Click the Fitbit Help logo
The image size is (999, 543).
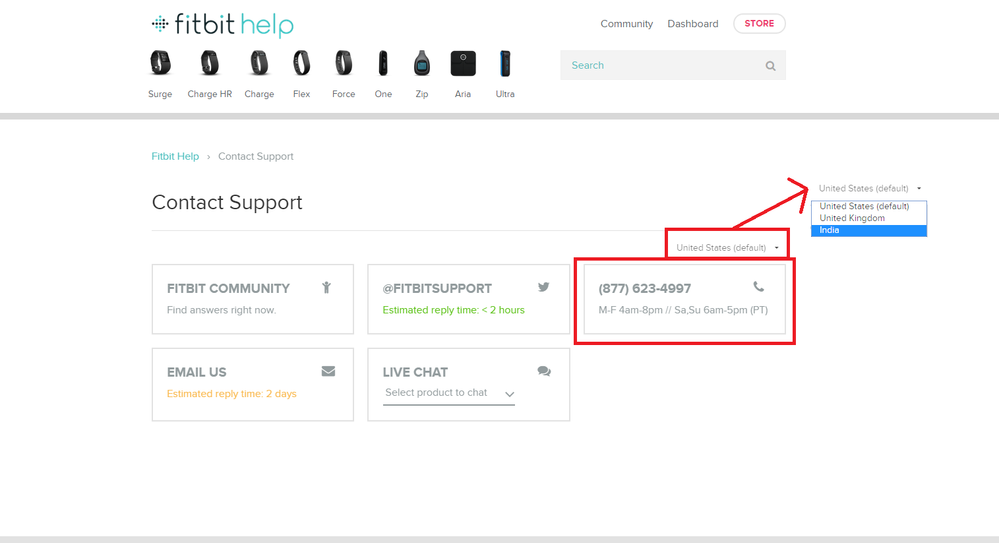point(222,25)
